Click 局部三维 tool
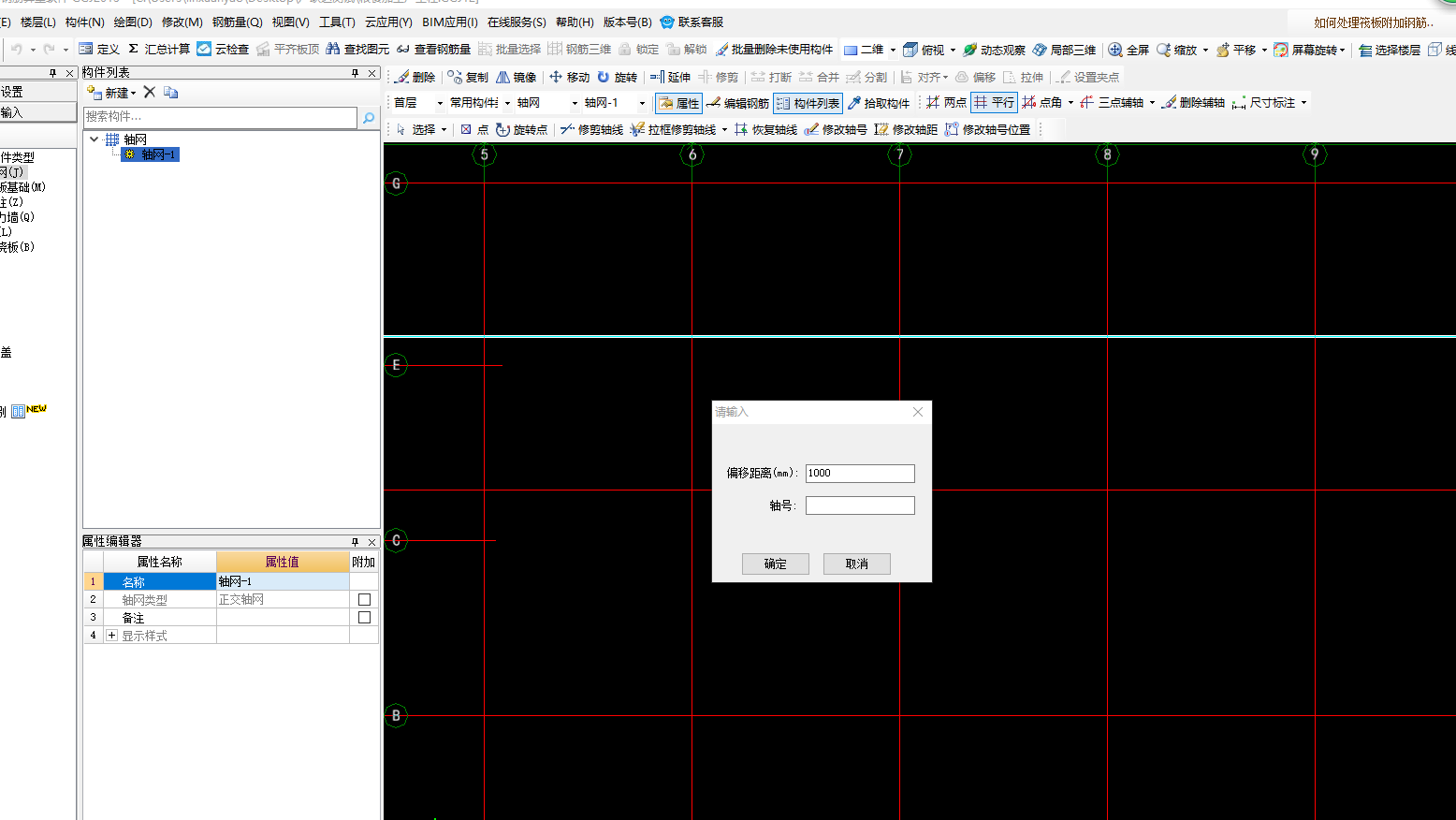 pos(1064,50)
